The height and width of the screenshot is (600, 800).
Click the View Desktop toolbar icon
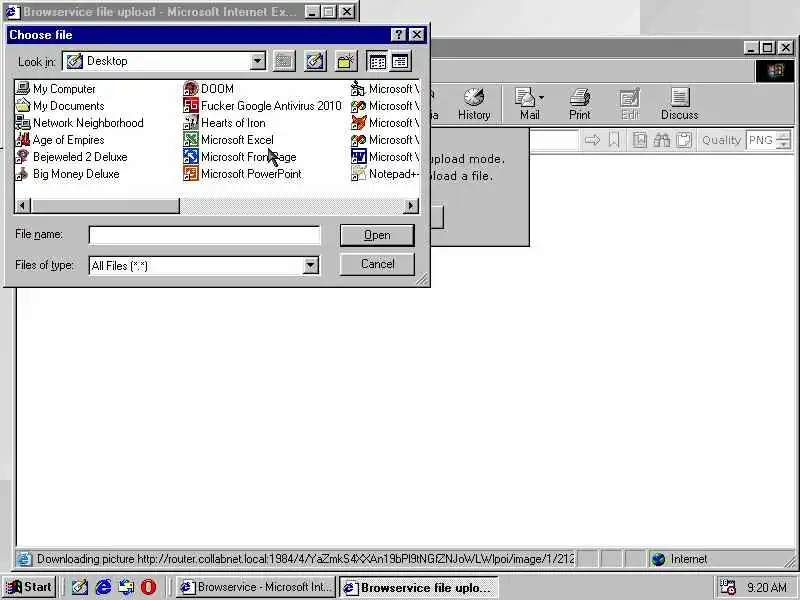[315, 62]
